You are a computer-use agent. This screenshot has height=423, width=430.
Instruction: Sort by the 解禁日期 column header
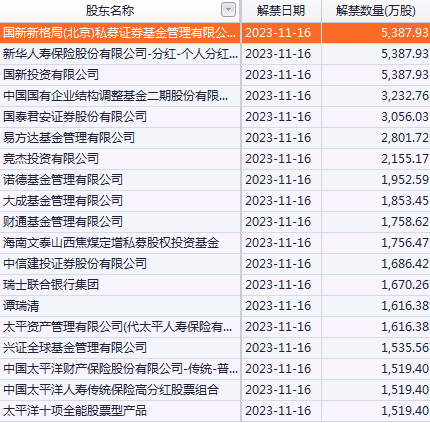point(281,11)
